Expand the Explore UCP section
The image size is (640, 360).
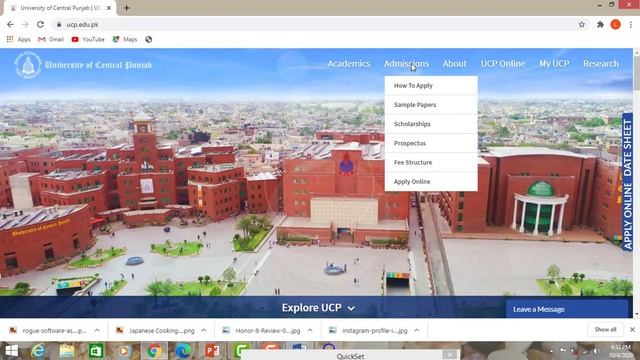click(318, 307)
